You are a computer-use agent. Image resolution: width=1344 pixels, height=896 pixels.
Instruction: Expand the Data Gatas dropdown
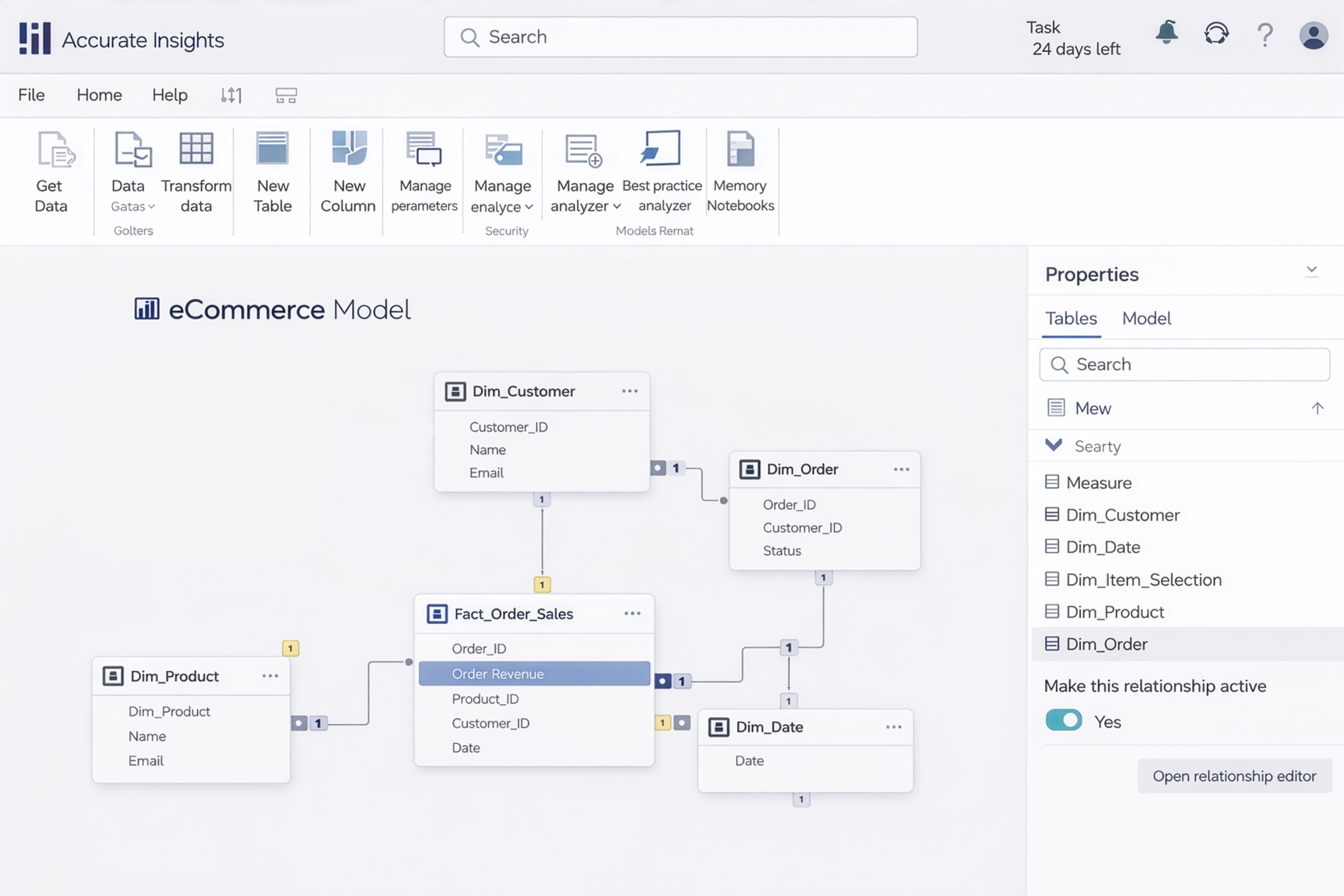coord(151,207)
